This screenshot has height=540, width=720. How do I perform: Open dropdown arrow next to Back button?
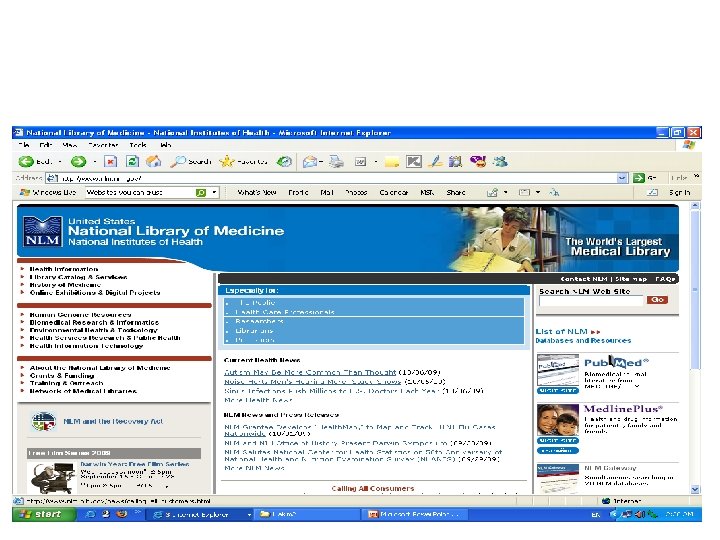pos(60,162)
